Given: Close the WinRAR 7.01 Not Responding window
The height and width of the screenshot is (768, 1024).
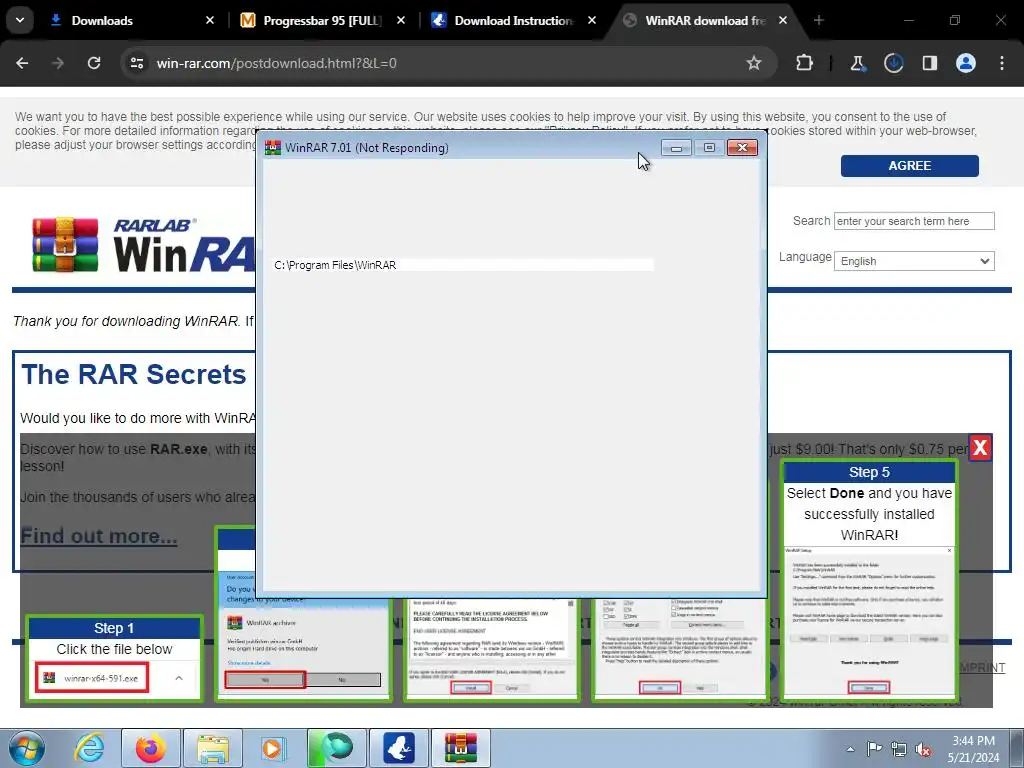Looking at the screenshot, I should coord(743,148).
